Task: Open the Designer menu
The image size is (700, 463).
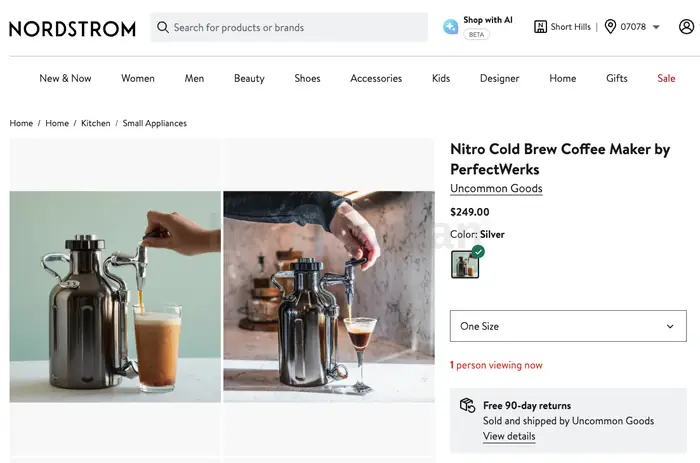Action: point(500,78)
